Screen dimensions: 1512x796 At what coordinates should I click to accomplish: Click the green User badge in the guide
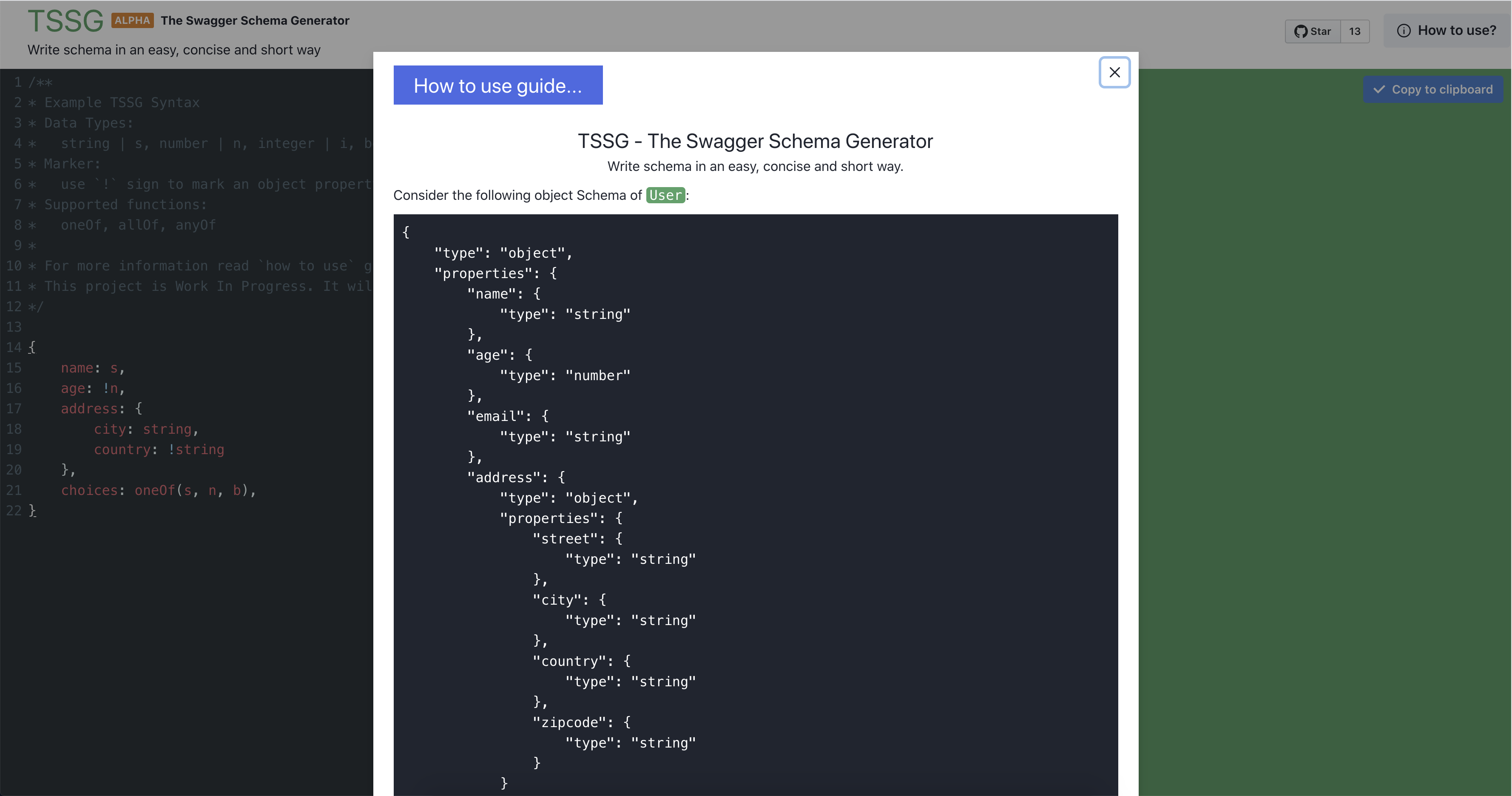pyautogui.click(x=665, y=195)
